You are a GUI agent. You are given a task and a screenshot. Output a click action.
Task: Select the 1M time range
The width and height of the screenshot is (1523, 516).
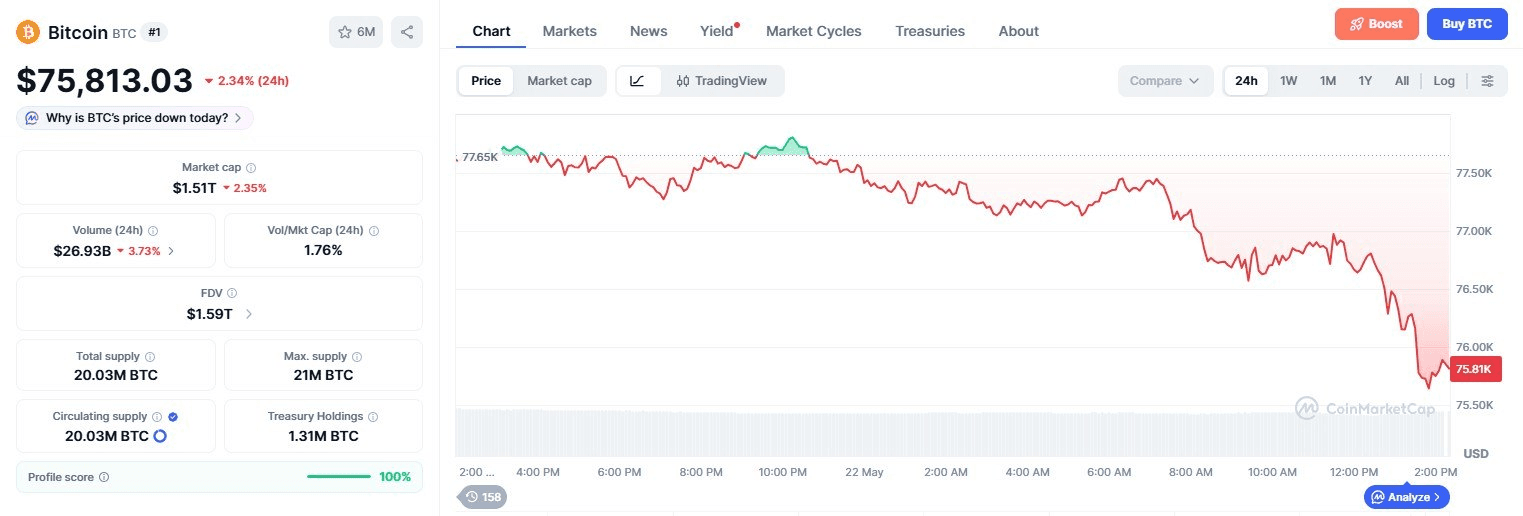coord(1328,81)
